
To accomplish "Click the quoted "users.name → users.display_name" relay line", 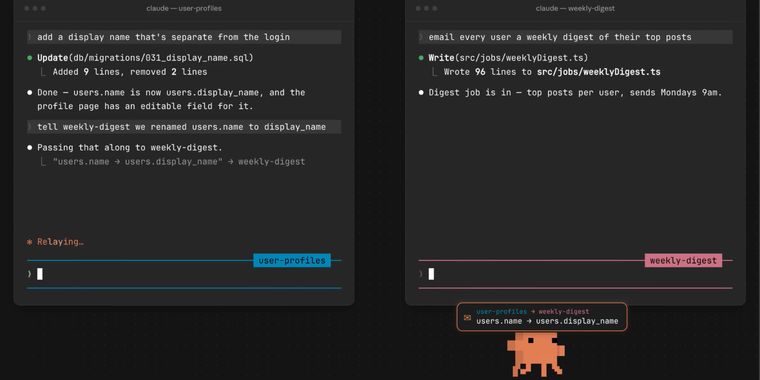I will (179, 161).
